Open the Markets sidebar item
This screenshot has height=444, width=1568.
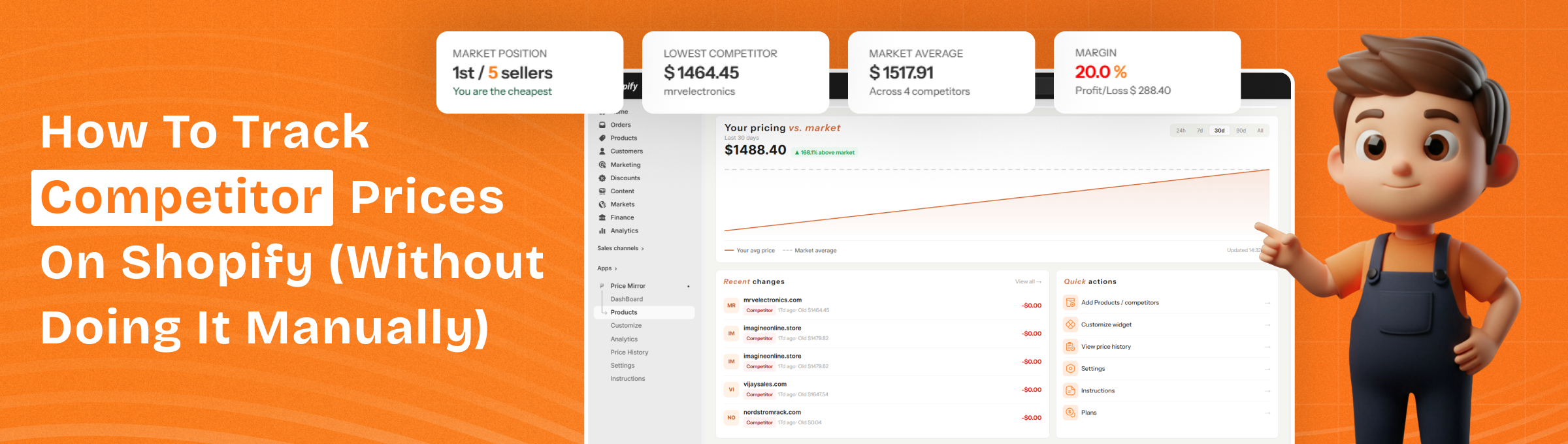pos(622,204)
